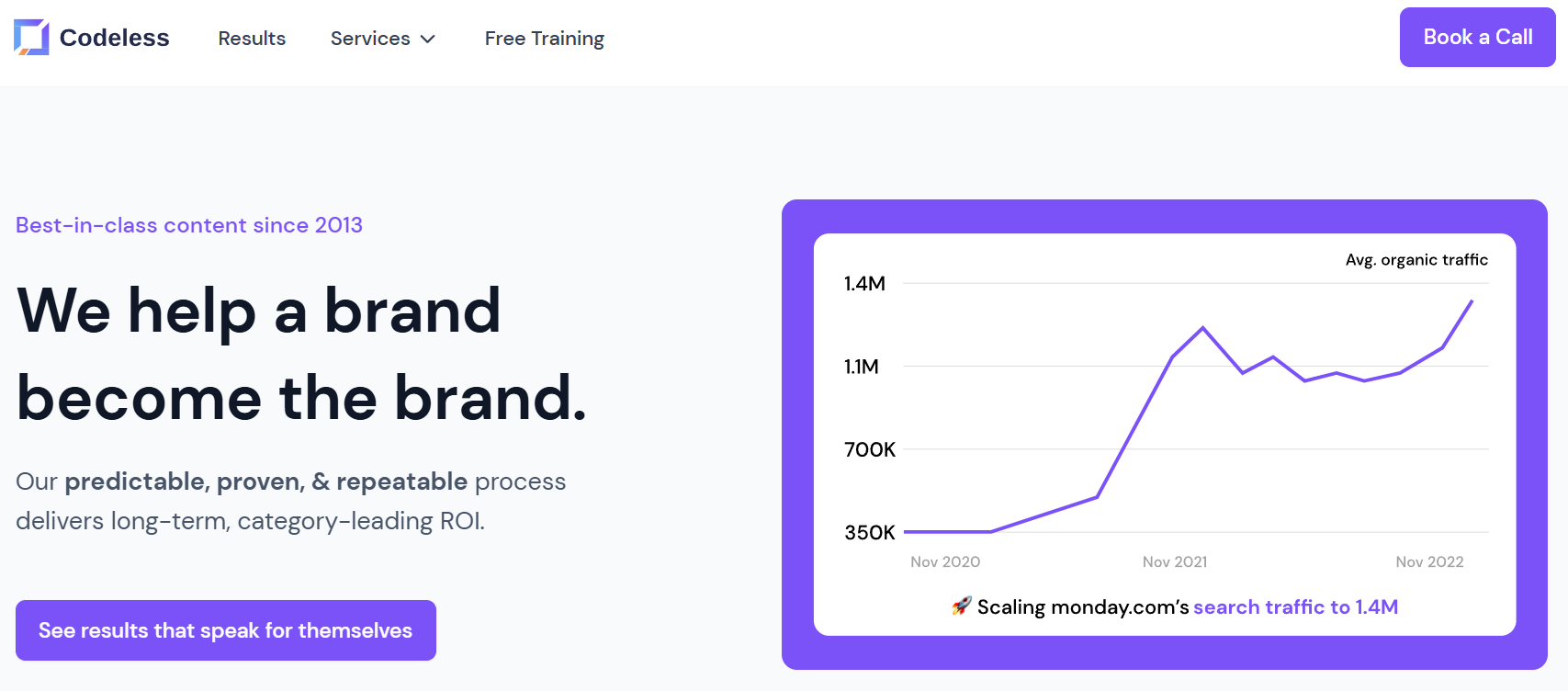
Task: Click the 'Avg. organic traffic' chart label
Action: click(x=1416, y=260)
